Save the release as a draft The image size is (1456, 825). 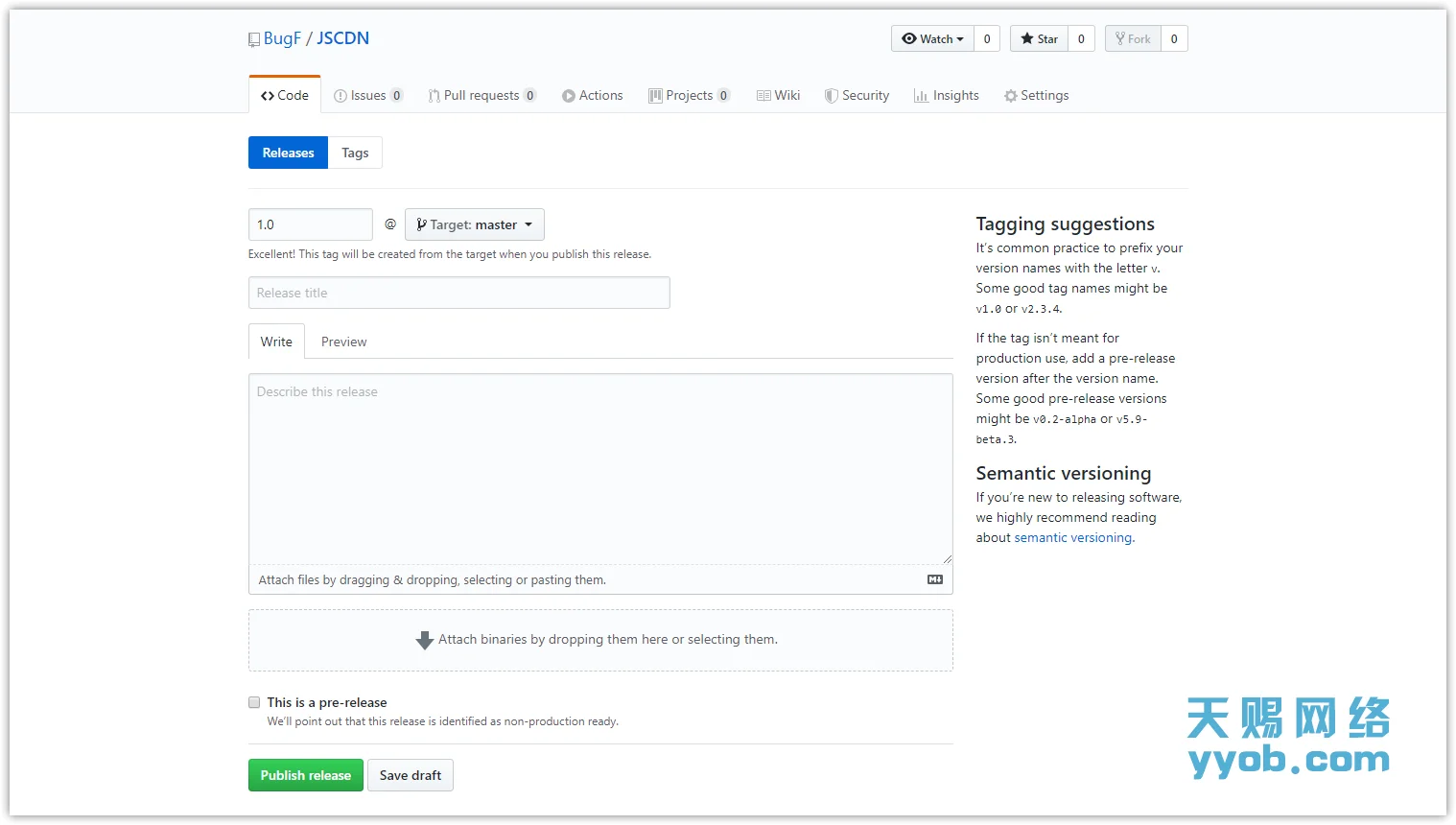click(411, 775)
